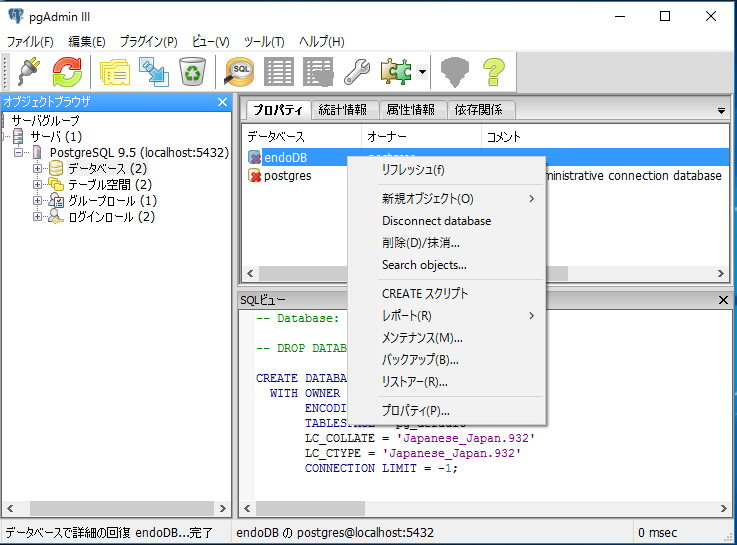
Task: Click the pgAdmin elephant title bar icon
Action: 16,16
